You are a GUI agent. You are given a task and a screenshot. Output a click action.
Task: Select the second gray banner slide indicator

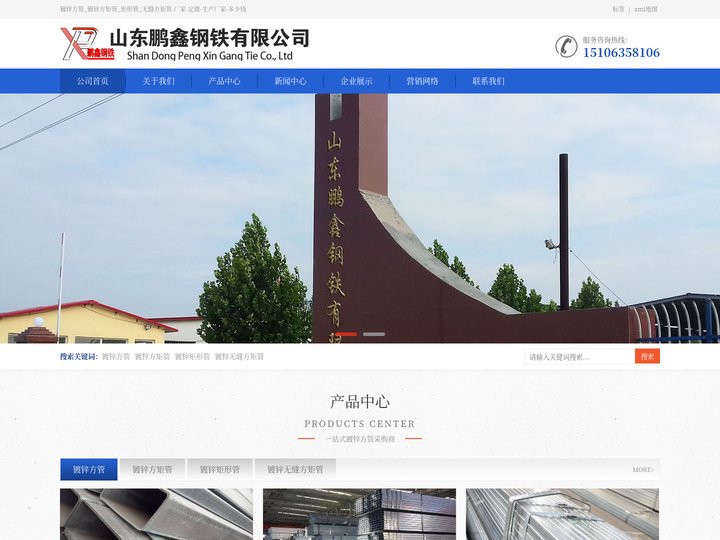tap(374, 334)
